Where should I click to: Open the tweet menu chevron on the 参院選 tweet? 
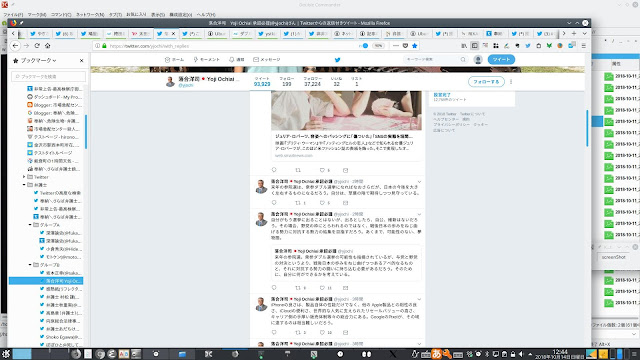(x=419, y=182)
